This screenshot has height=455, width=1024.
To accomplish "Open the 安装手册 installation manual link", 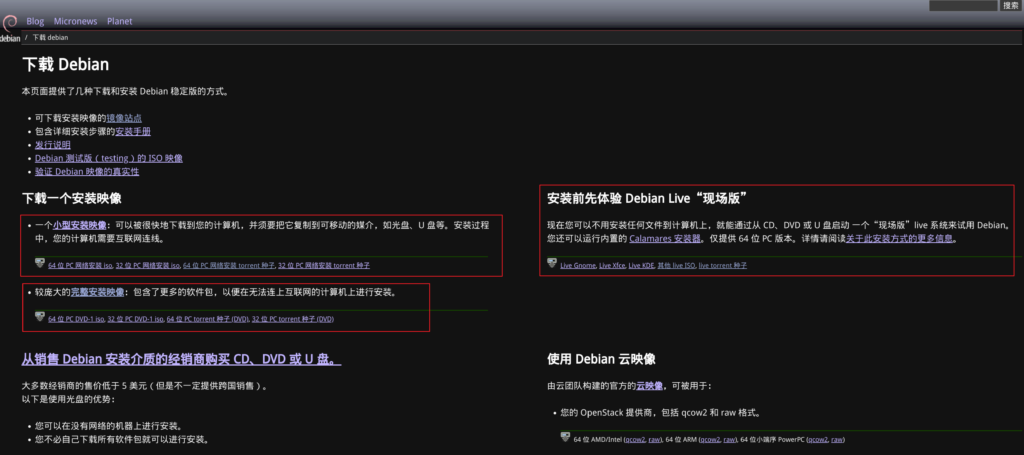I will click(133, 131).
